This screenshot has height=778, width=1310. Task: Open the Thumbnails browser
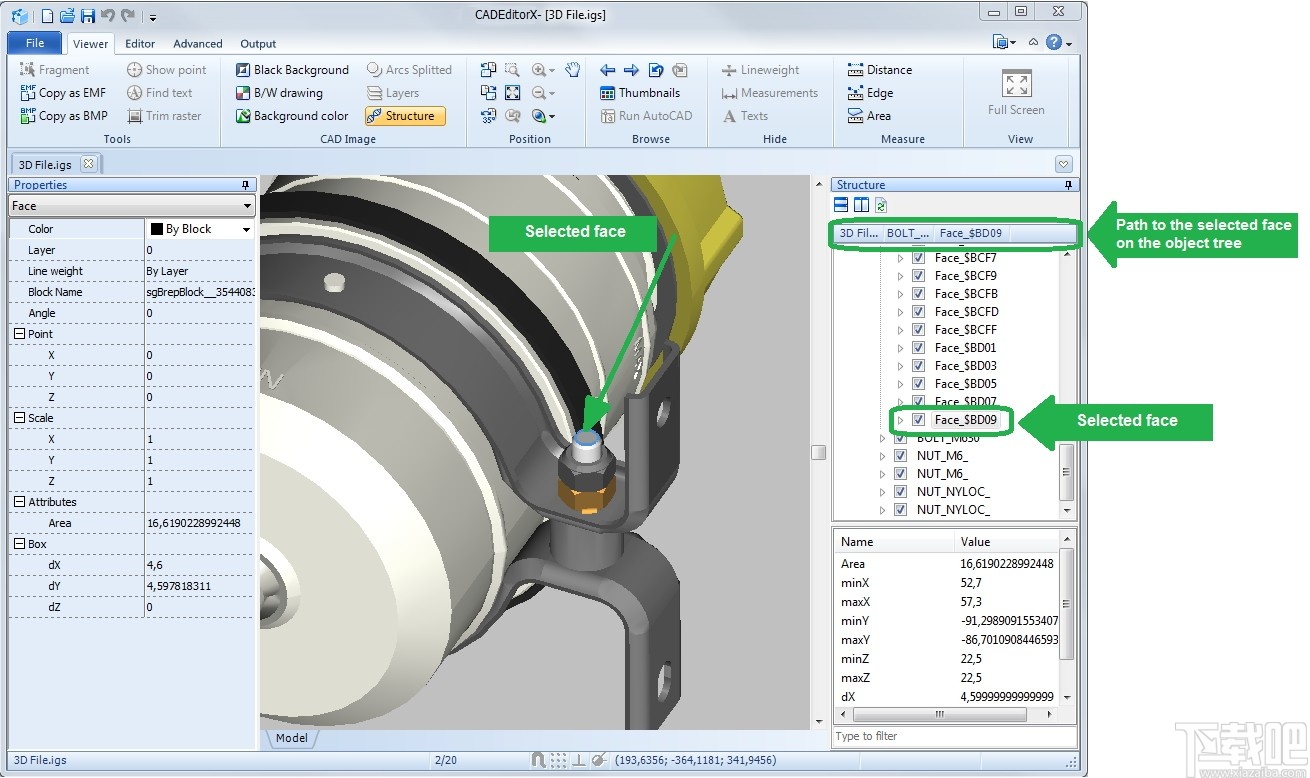coord(639,93)
